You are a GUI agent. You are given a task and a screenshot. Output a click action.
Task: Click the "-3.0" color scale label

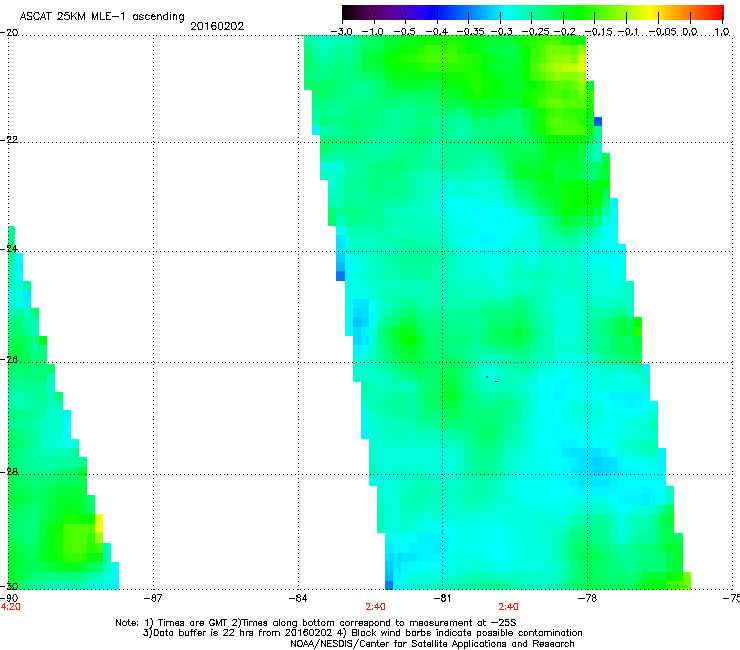point(341,32)
